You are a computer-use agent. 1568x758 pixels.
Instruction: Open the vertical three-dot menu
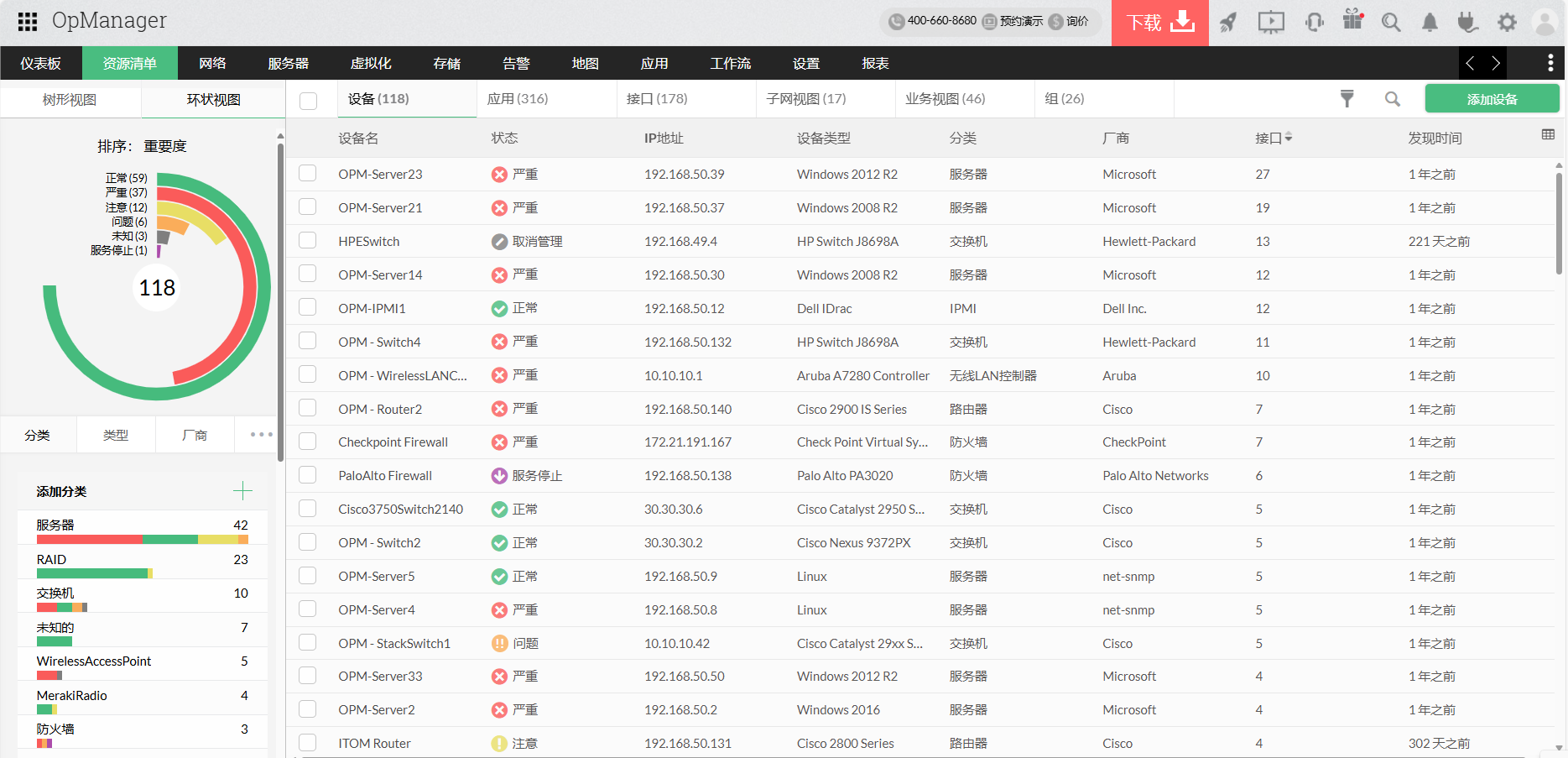1550,63
